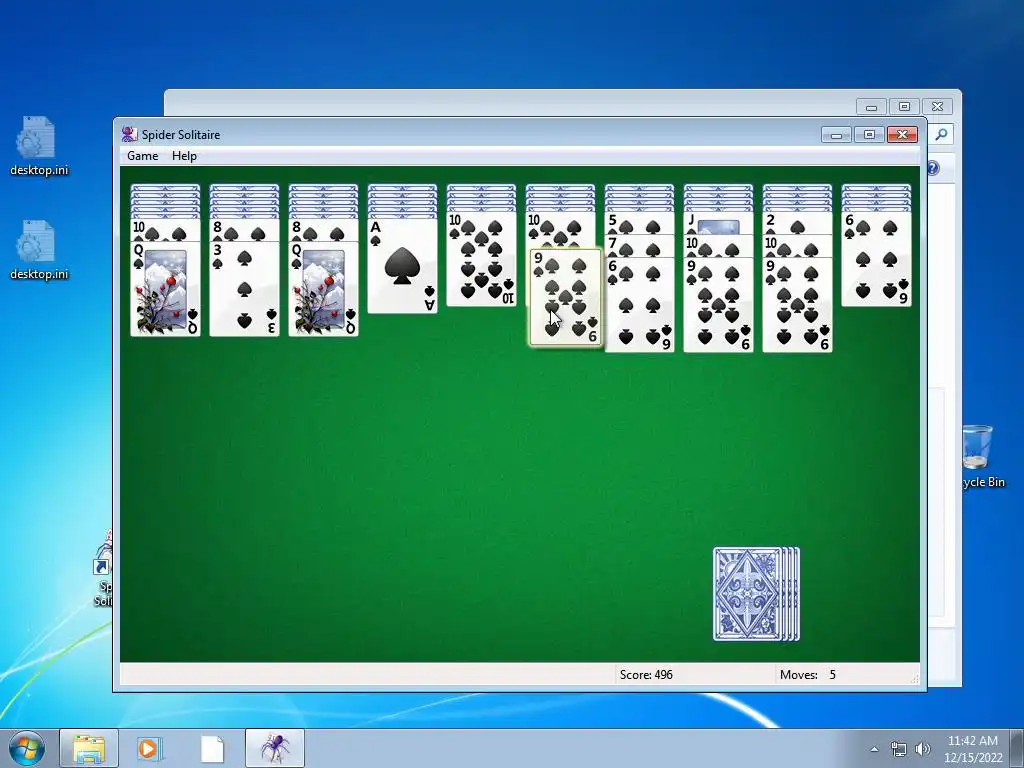Select the Ace of spades card
Image resolution: width=1024 pixels, height=768 pixels.
tap(402, 266)
